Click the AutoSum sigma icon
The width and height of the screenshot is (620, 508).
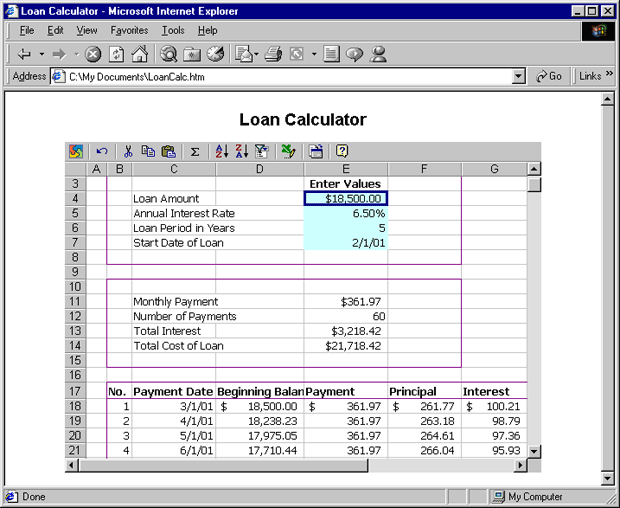(x=195, y=151)
